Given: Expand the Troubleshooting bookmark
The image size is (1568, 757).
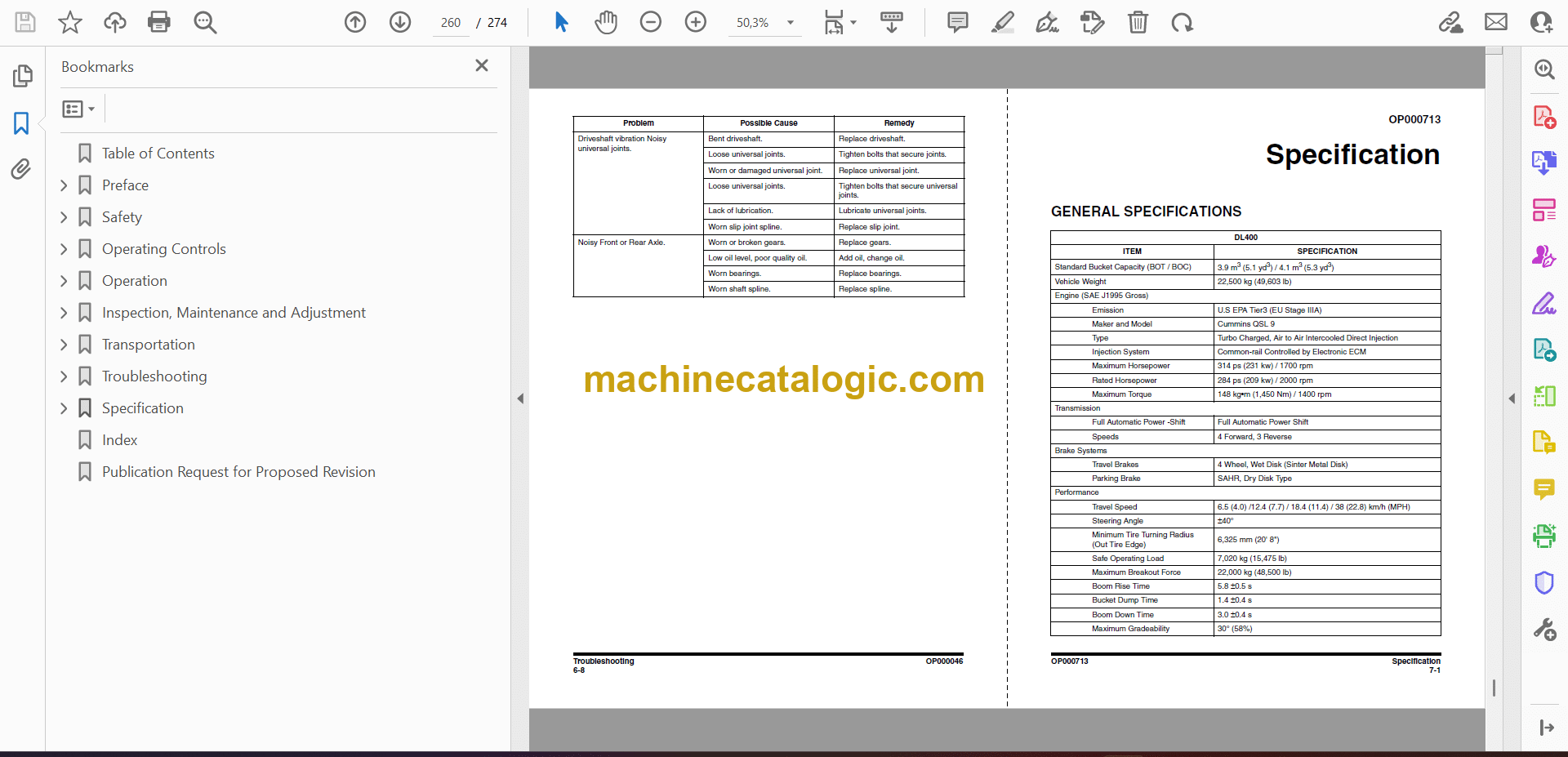Looking at the screenshot, I should 64,376.
